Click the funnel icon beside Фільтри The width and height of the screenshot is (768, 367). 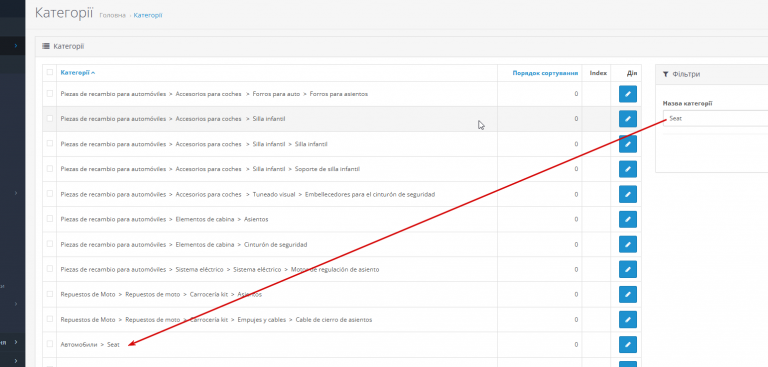pos(665,74)
